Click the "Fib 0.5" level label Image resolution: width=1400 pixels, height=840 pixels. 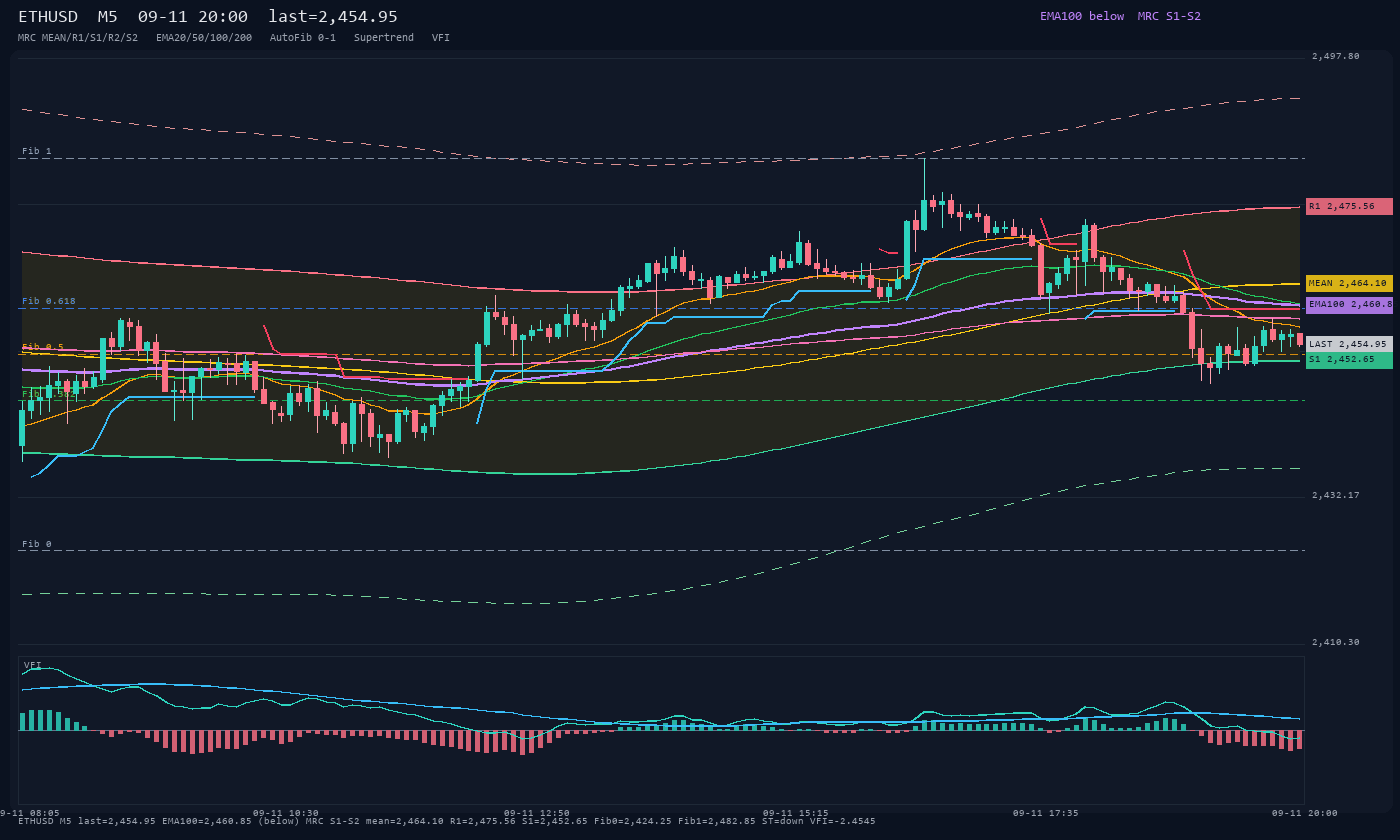click(43, 347)
